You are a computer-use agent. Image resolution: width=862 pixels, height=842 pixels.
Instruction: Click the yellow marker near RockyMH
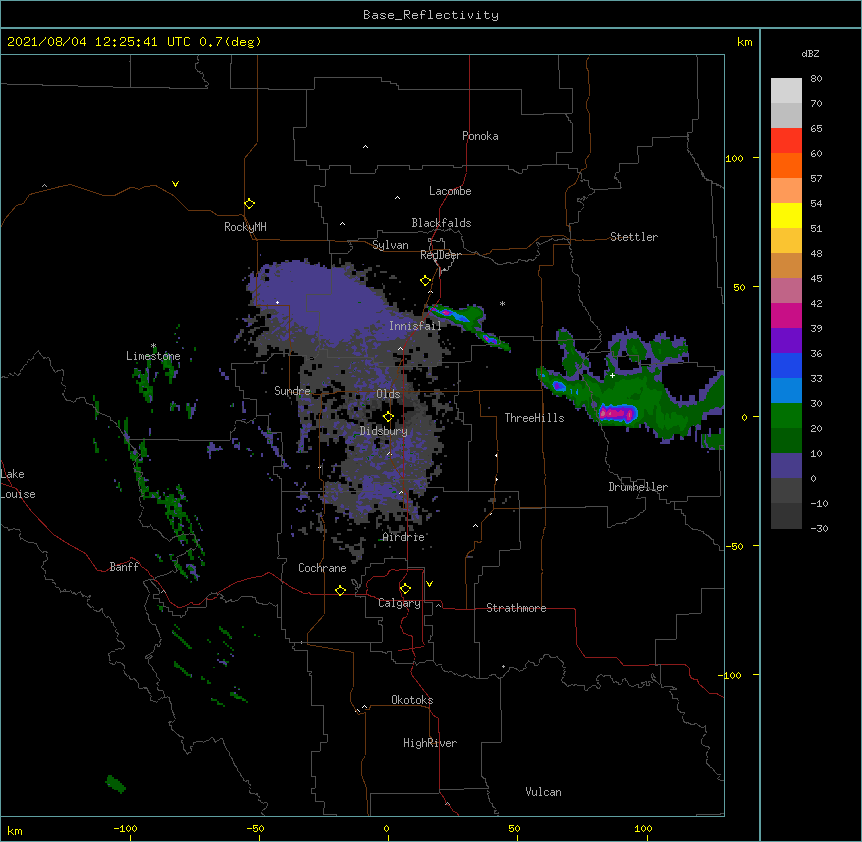[249, 204]
